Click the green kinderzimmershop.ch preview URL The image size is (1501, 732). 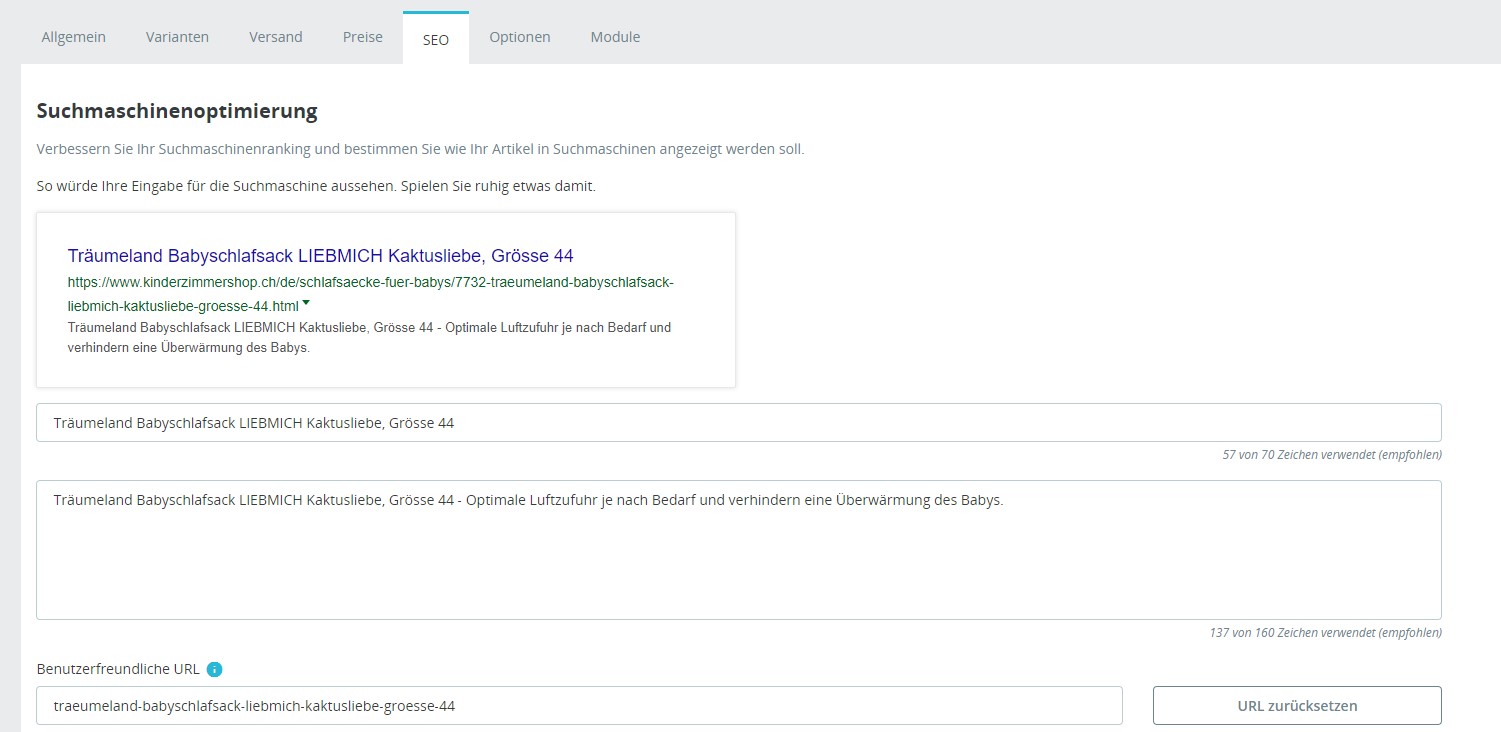tap(371, 294)
